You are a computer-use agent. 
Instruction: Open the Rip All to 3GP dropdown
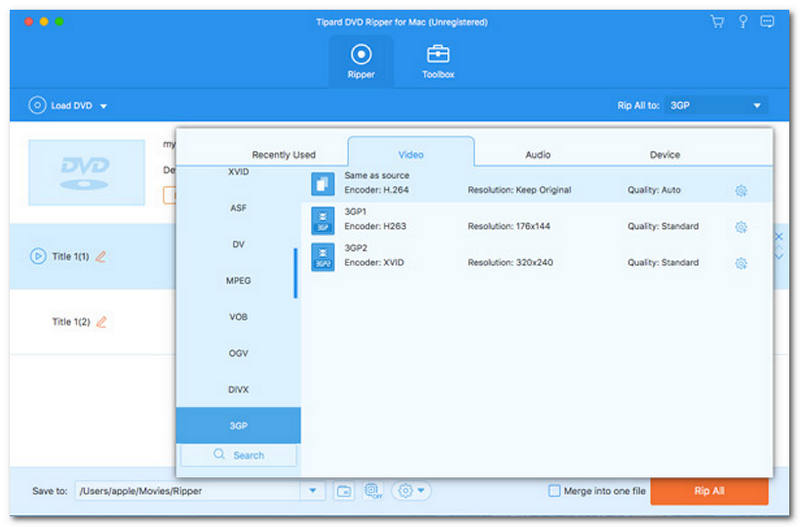(716, 106)
